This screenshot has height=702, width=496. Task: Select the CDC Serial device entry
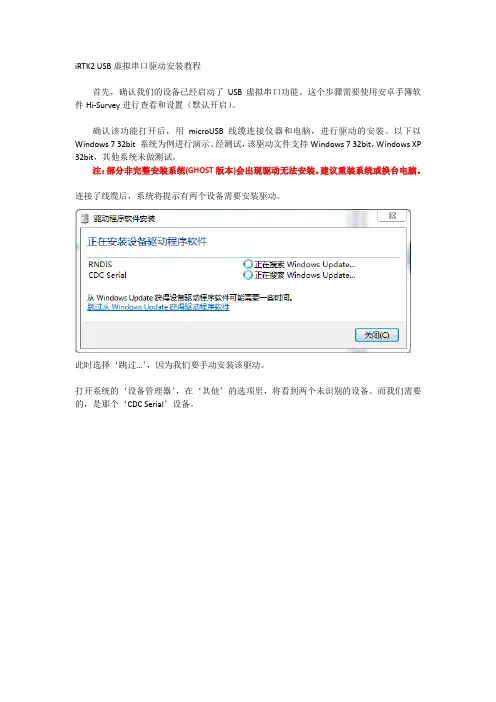[107, 275]
